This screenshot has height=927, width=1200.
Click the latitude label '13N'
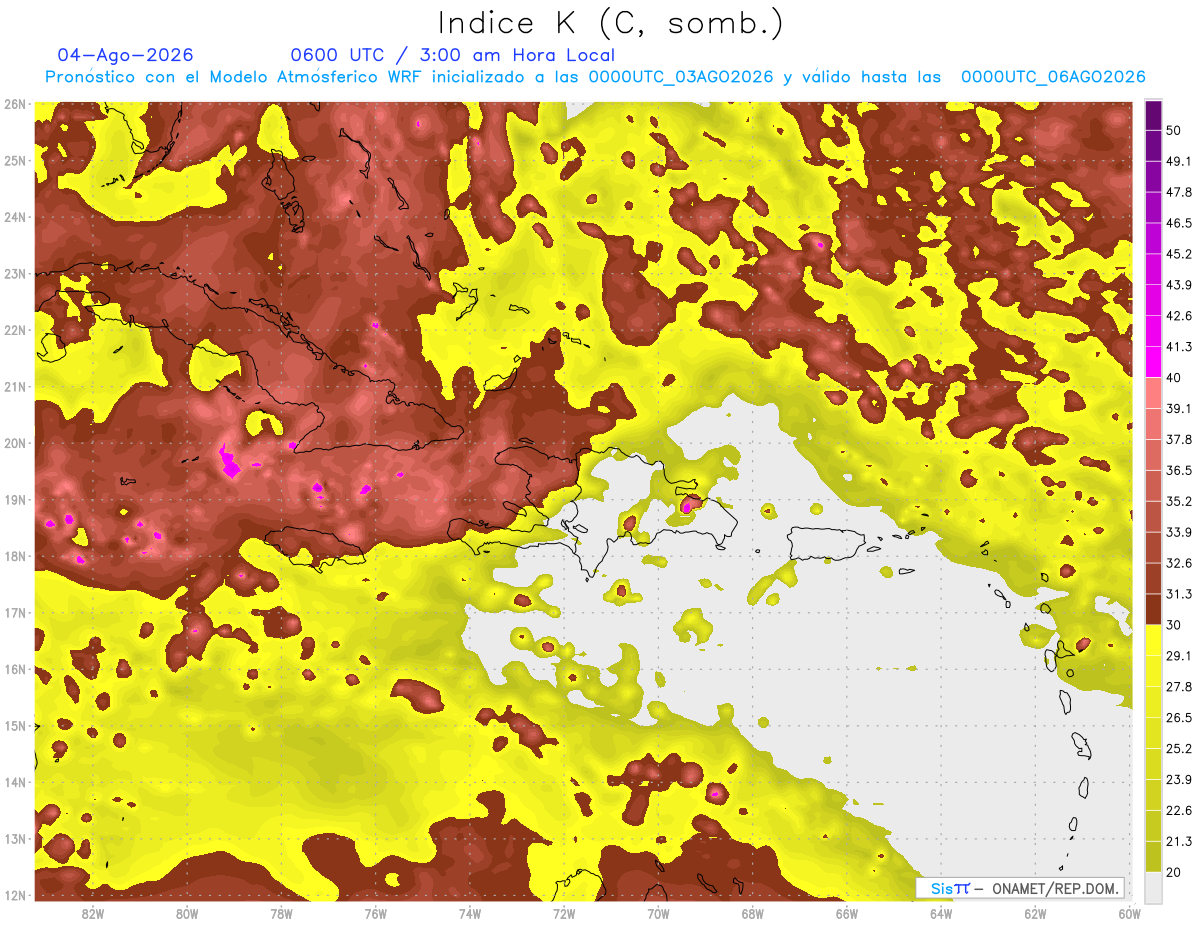[15, 839]
